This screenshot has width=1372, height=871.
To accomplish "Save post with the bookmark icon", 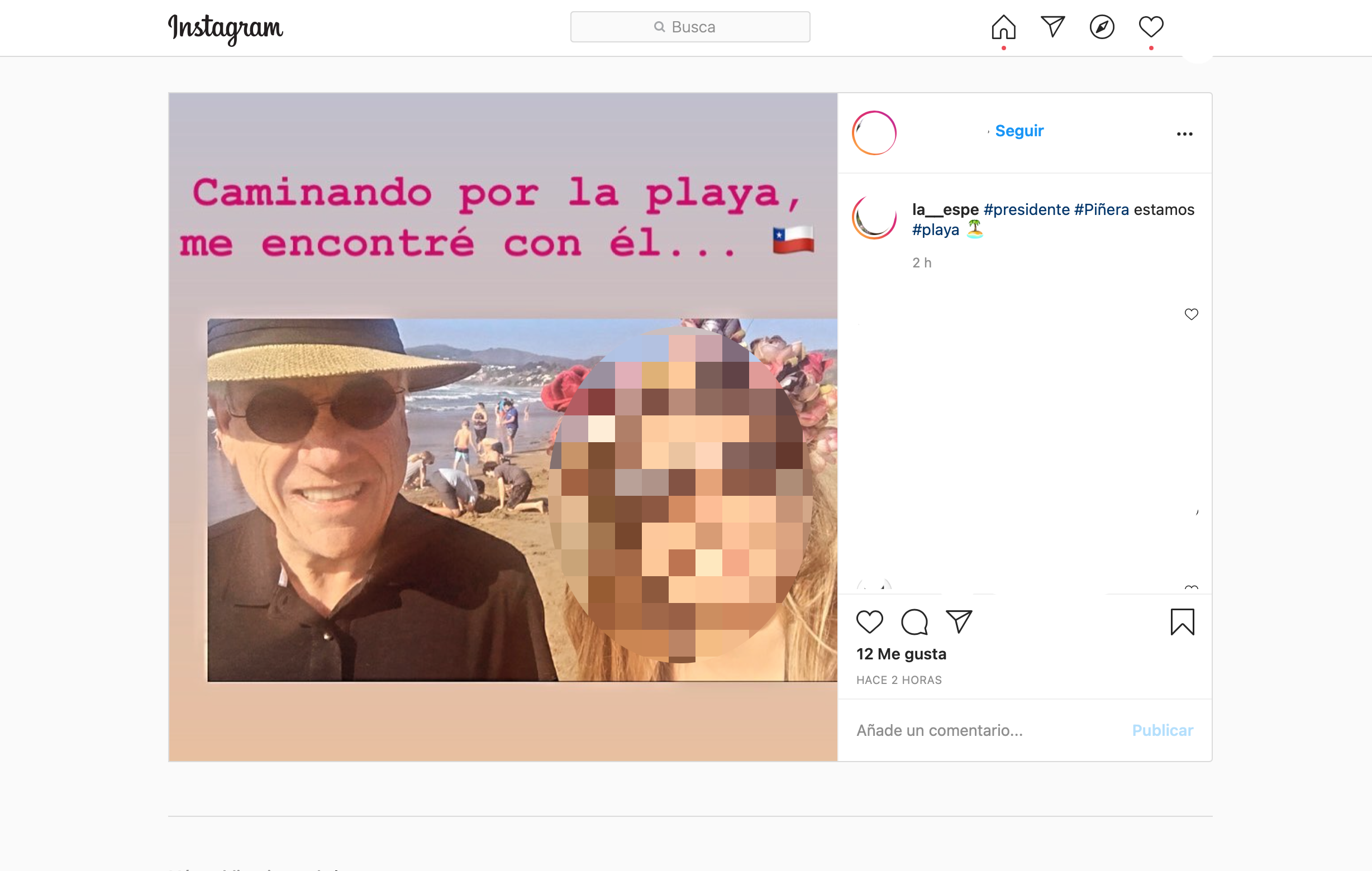I will click(x=1182, y=621).
